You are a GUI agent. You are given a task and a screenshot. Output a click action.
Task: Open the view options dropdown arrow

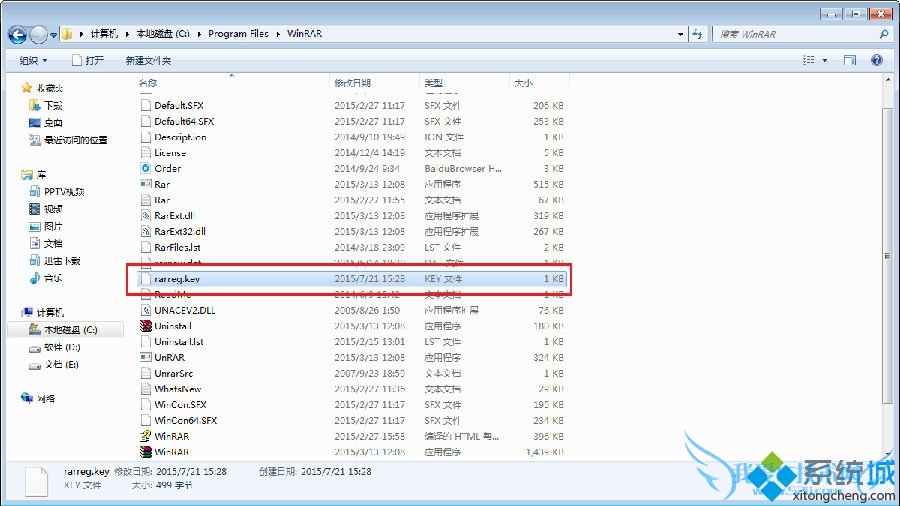[825, 60]
